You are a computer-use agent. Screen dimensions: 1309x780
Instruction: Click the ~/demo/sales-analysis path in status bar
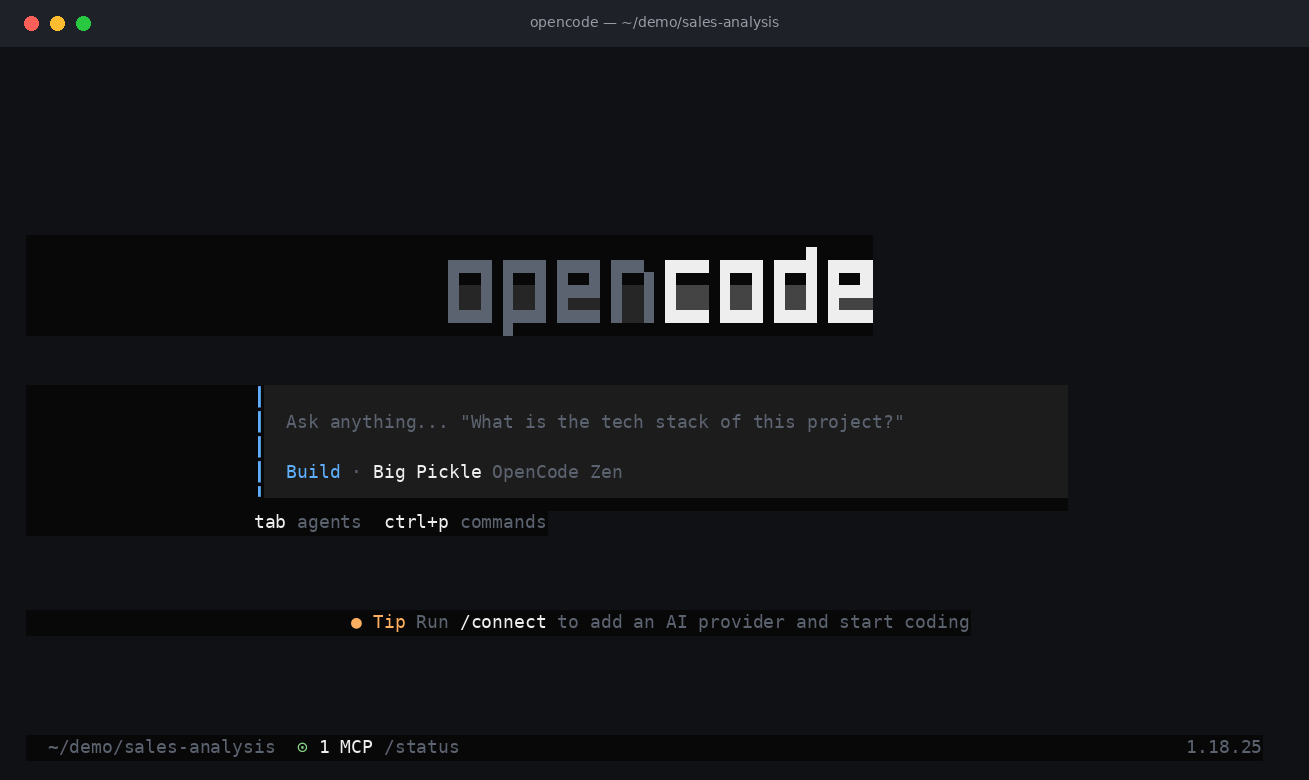161,747
